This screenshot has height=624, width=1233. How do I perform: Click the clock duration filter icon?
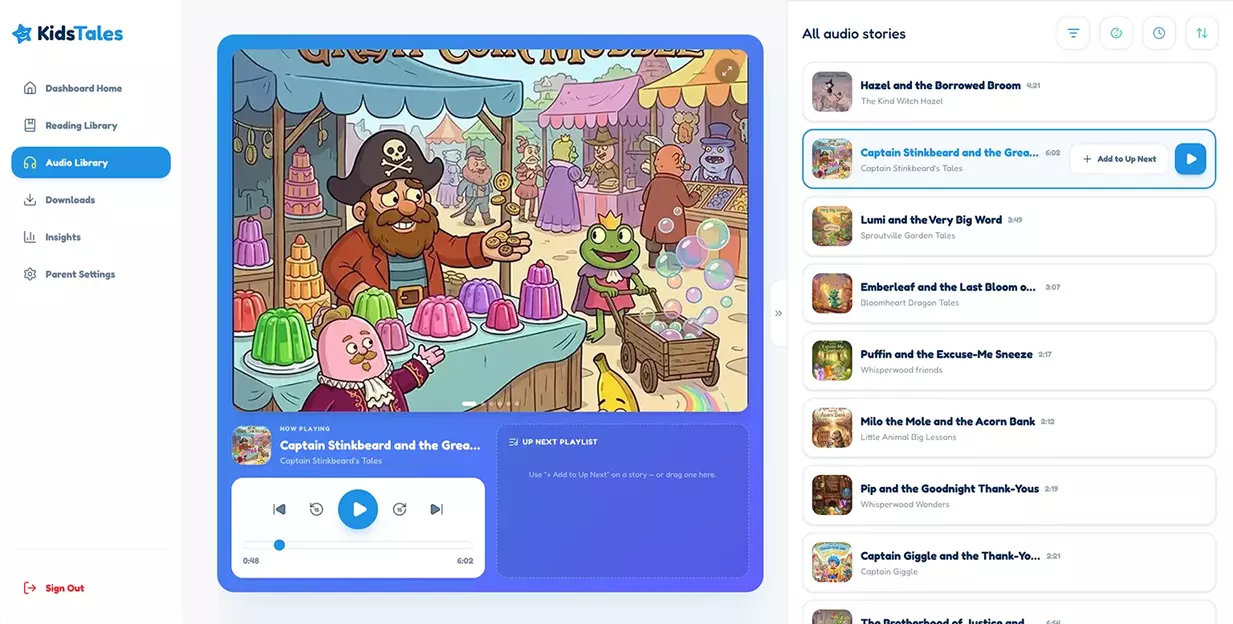point(1159,33)
